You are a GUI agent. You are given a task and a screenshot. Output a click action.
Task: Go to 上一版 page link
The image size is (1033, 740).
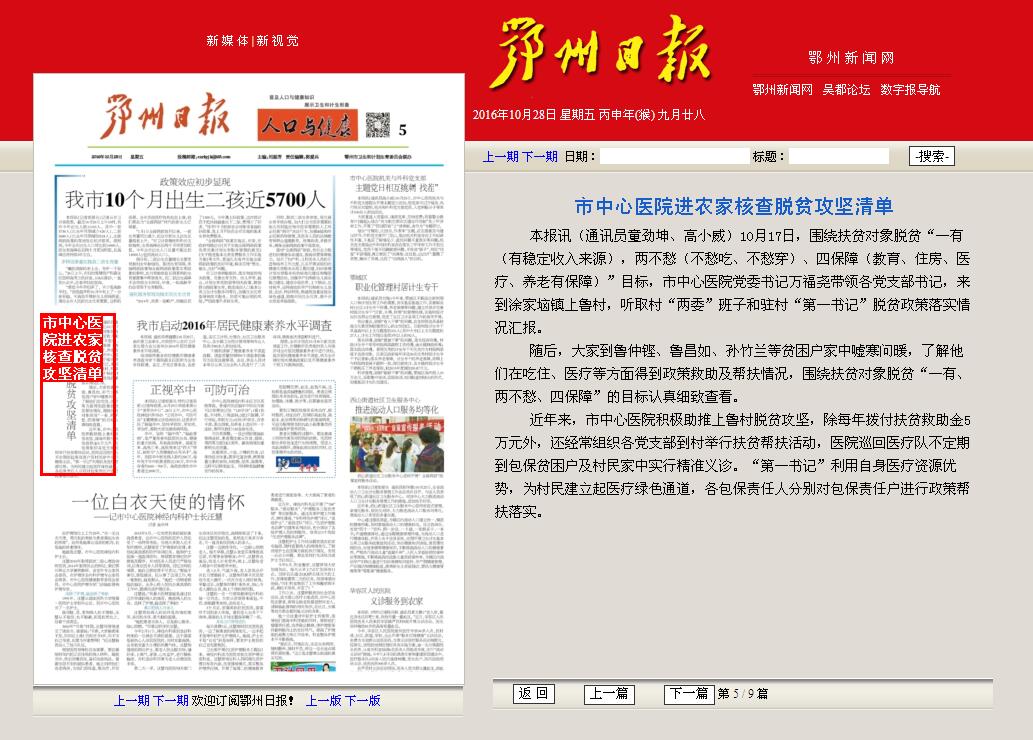(x=323, y=700)
